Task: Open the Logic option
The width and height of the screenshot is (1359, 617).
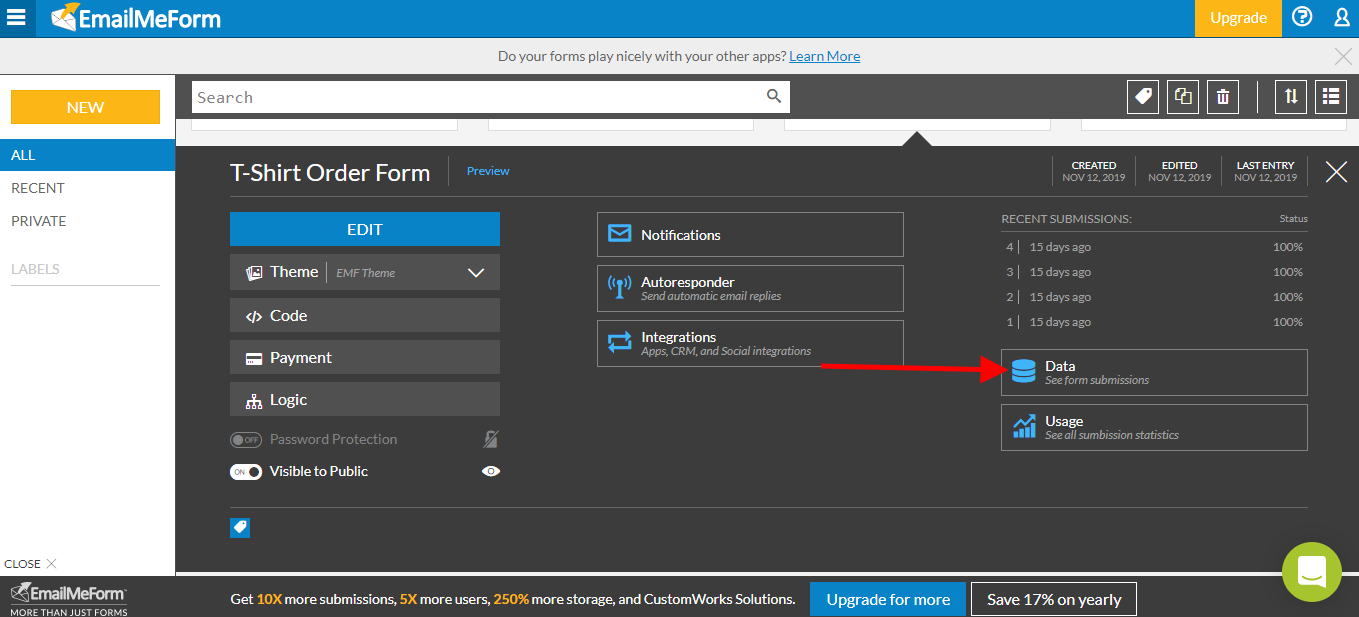Action: click(365, 399)
